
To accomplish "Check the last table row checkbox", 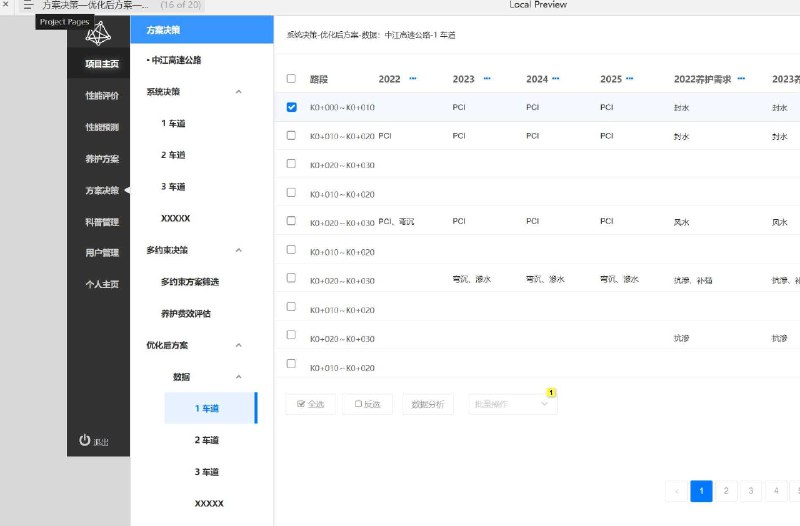I will click(x=291, y=364).
